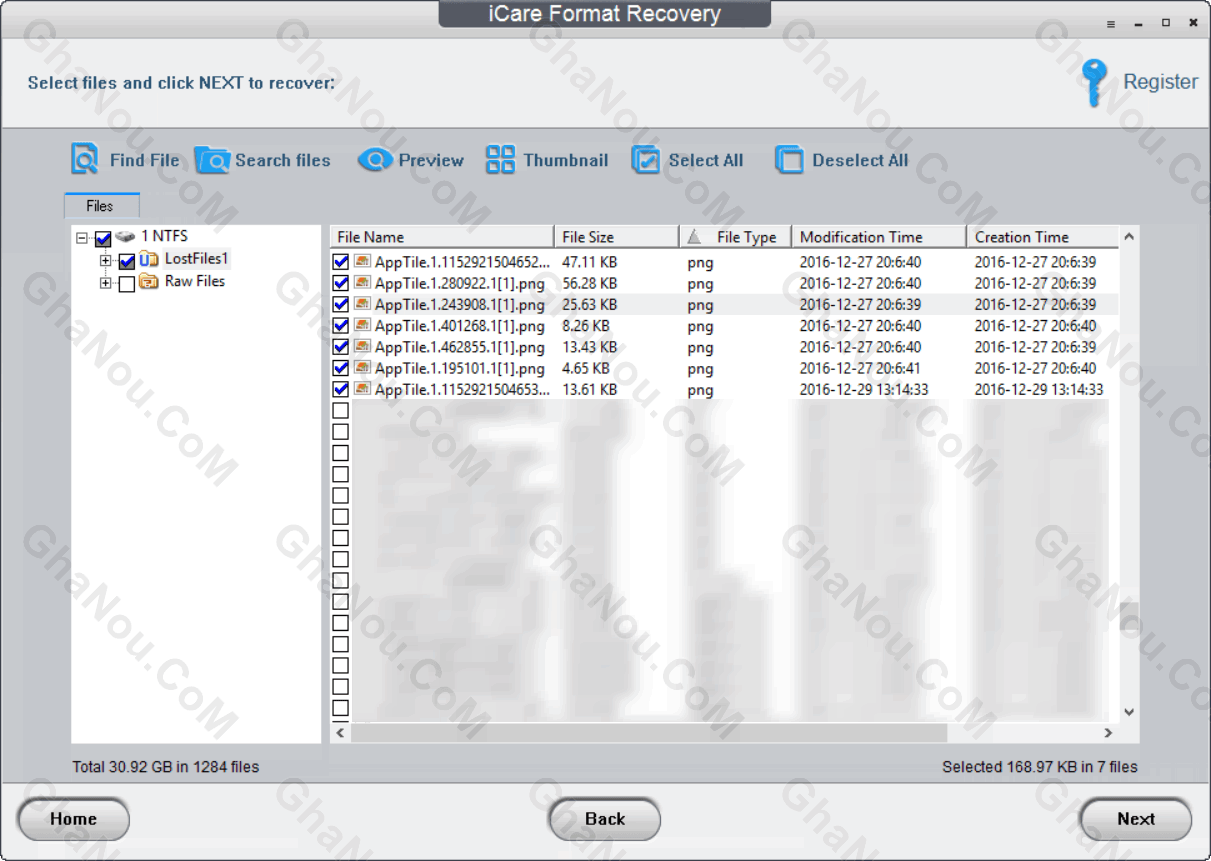Sort by Modification Time column
This screenshot has height=861, width=1211.
[x=879, y=237]
